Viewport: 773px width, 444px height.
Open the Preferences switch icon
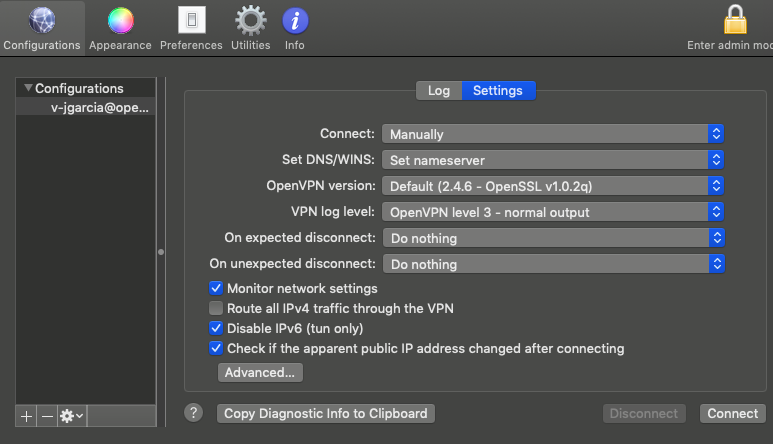pos(192,20)
